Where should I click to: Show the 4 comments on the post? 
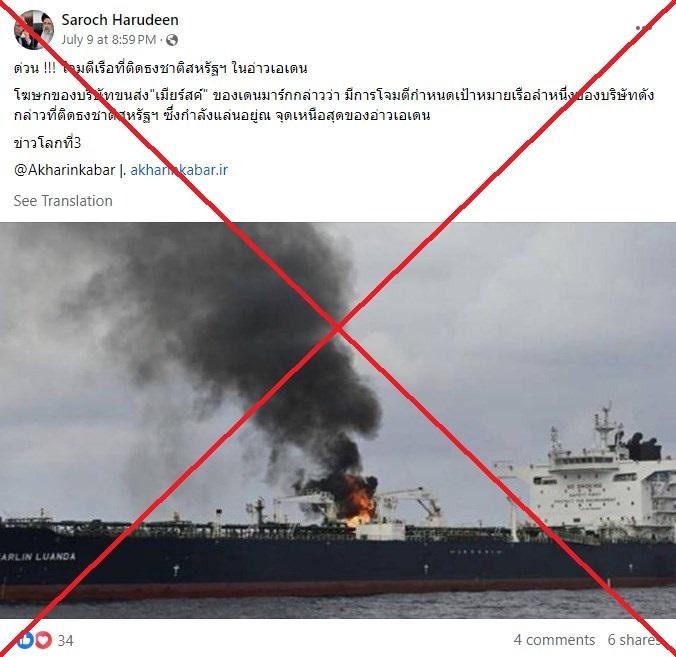point(554,640)
